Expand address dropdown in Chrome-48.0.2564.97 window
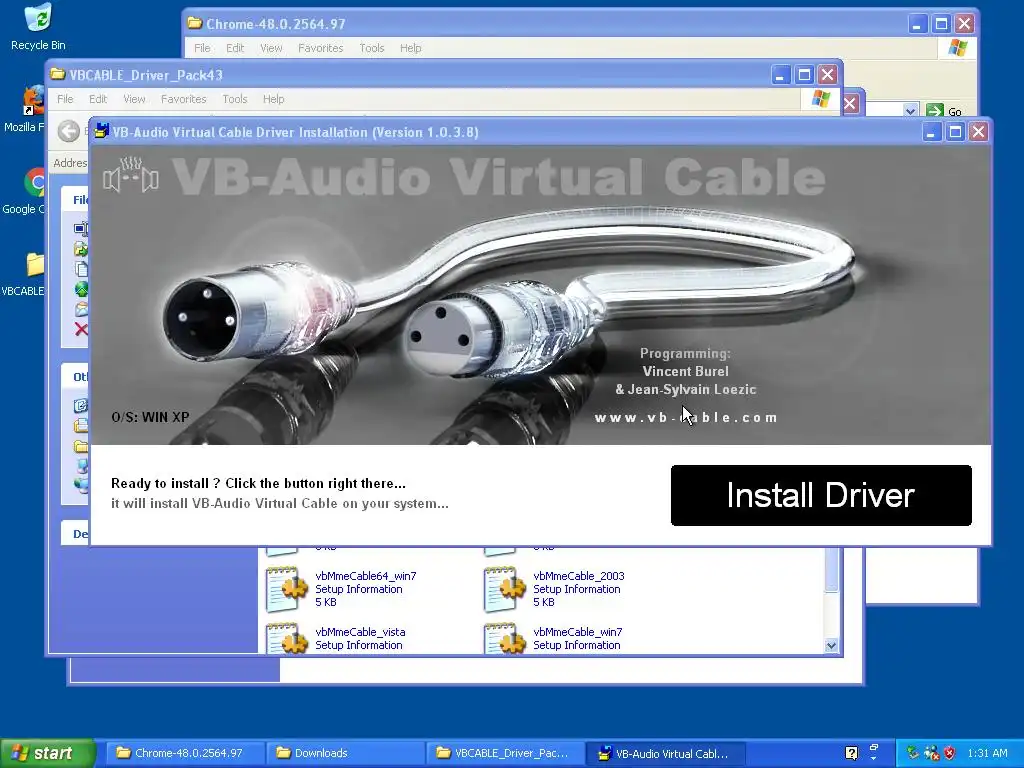The image size is (1024, 768). pos(910,110)
